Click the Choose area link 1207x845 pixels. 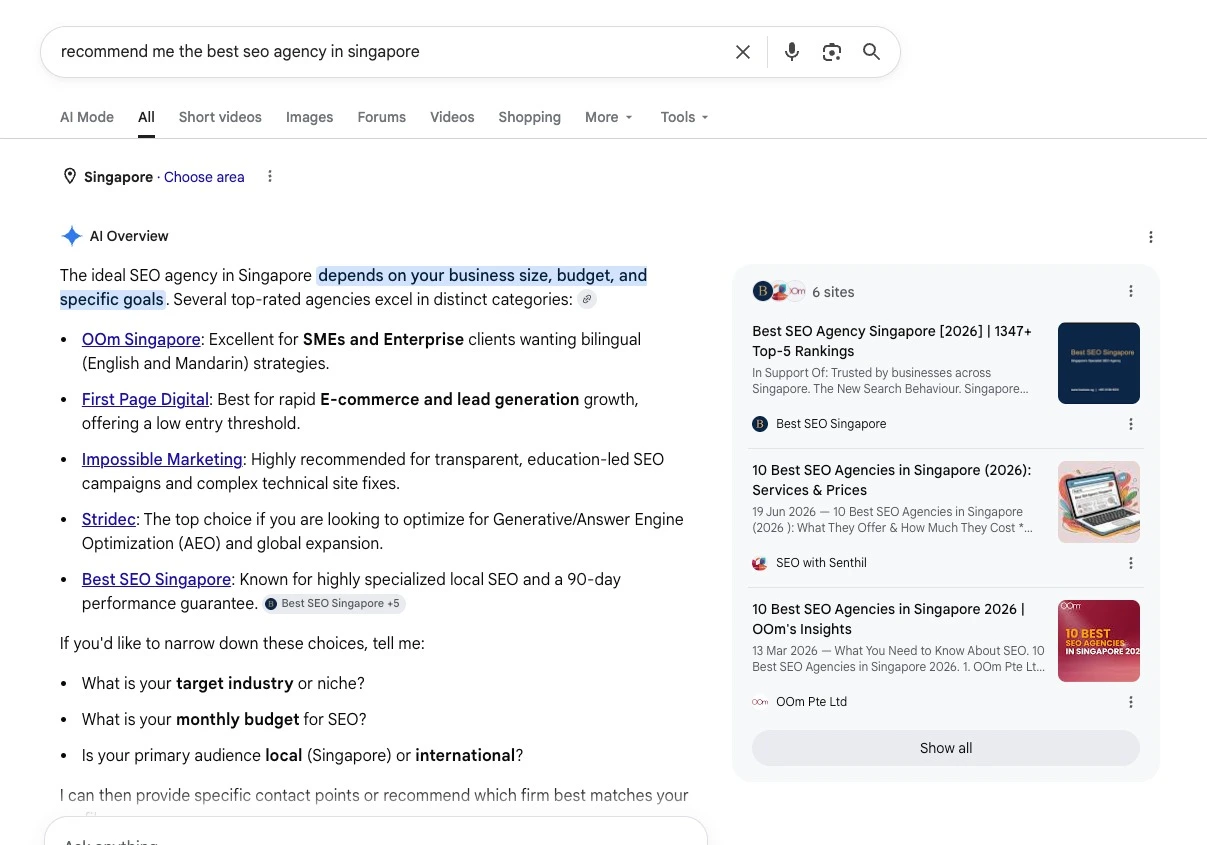204,177
